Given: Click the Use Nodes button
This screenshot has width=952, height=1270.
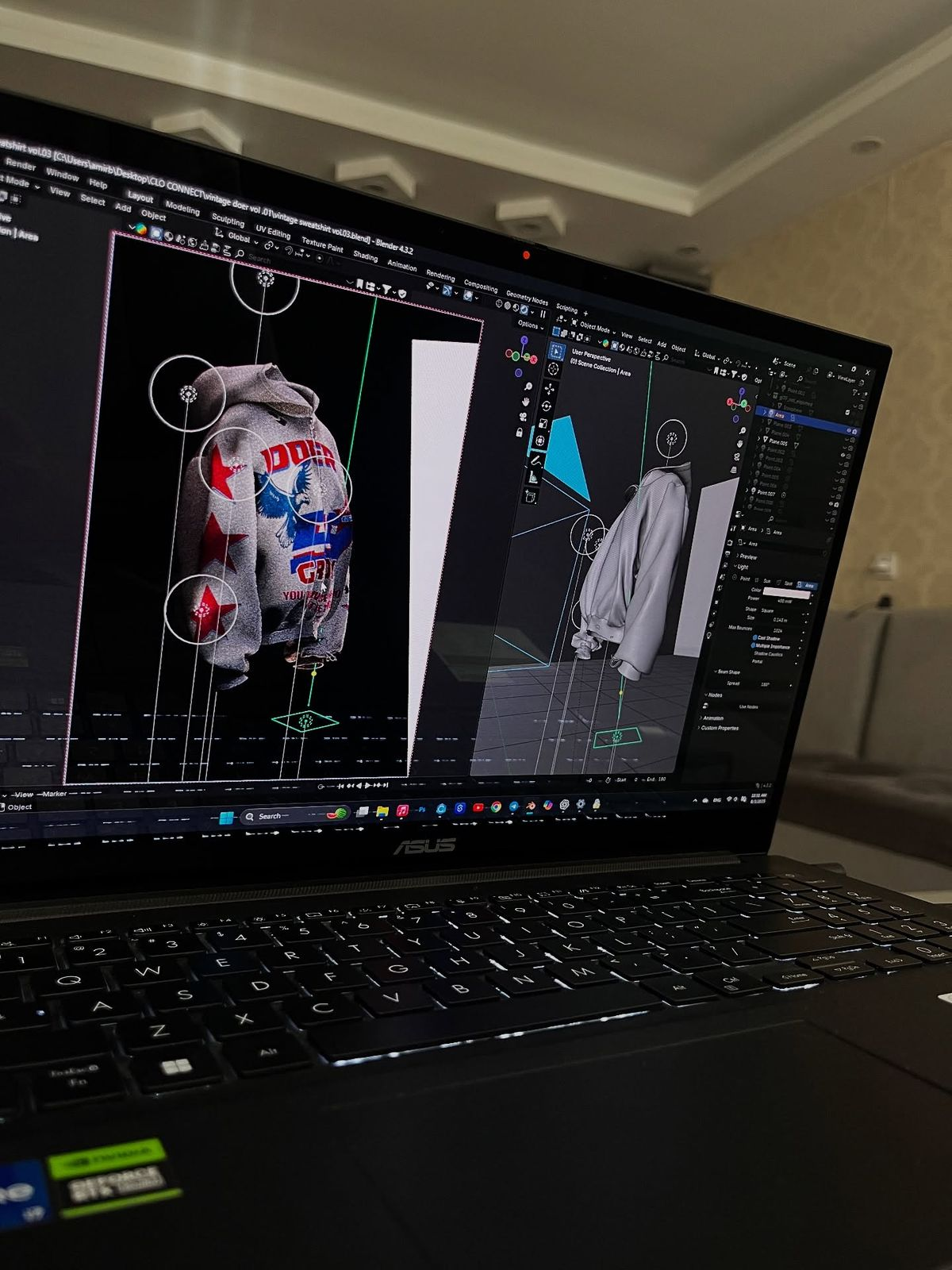Looking at the screenshot, I should 749,706.
